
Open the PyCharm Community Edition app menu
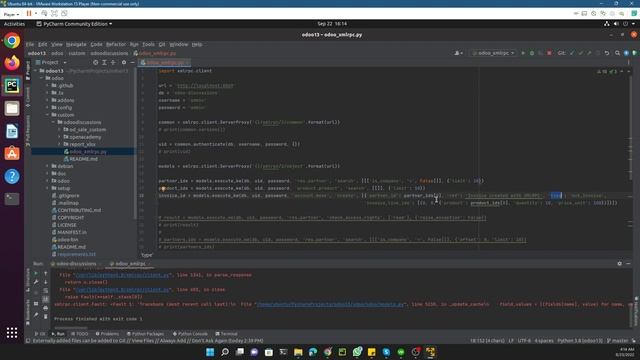tap(74, 24)
